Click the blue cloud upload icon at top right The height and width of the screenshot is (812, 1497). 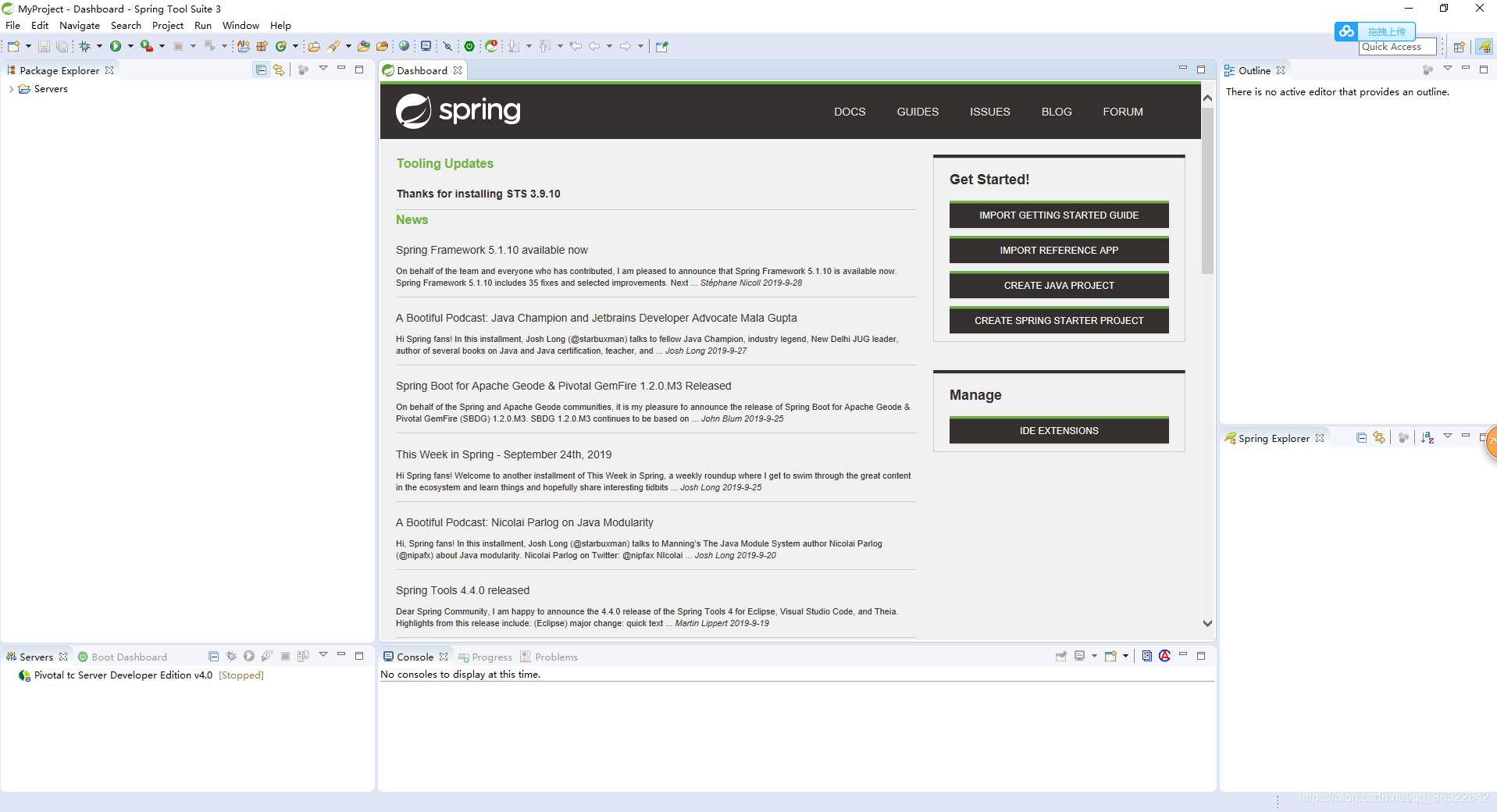(1346, 31)
